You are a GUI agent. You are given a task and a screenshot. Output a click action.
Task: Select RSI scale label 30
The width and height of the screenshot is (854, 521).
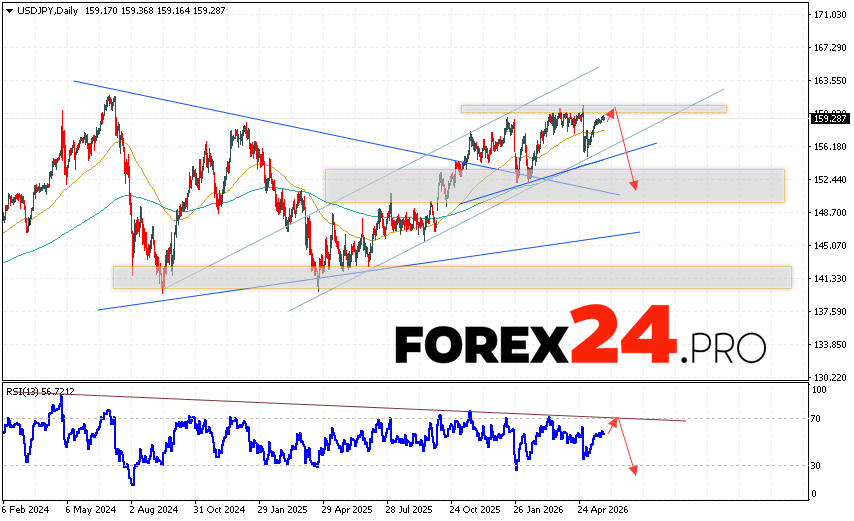[x=815, y=465]
